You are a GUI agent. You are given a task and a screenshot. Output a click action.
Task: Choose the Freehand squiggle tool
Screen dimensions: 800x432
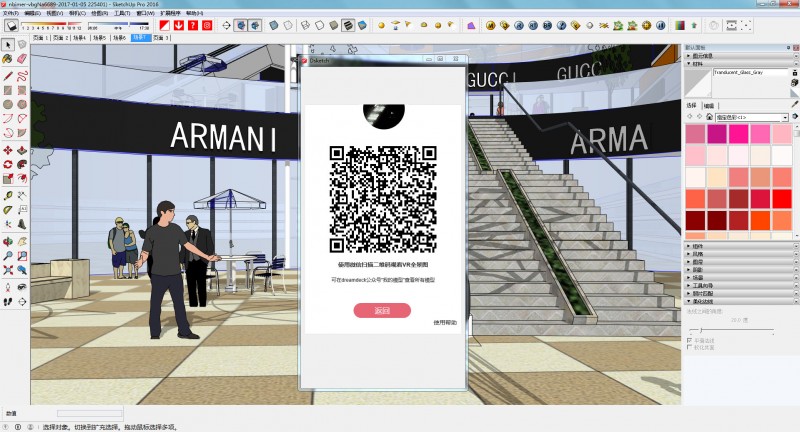tap(22, 77)
